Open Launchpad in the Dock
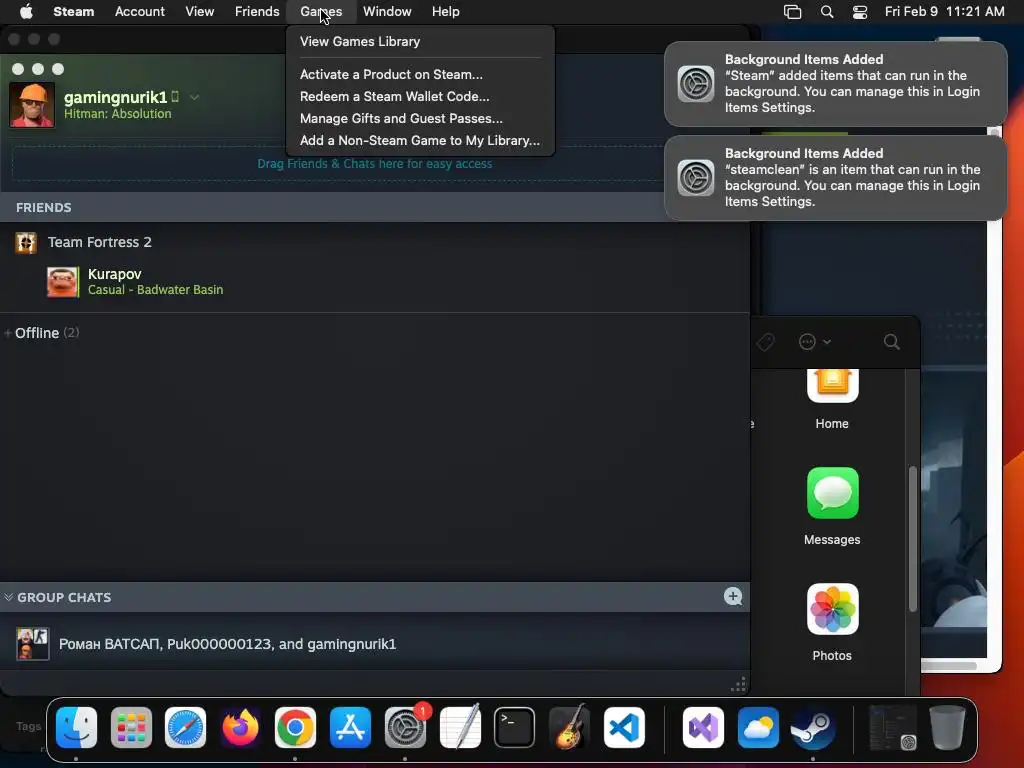 click(131, 727)
